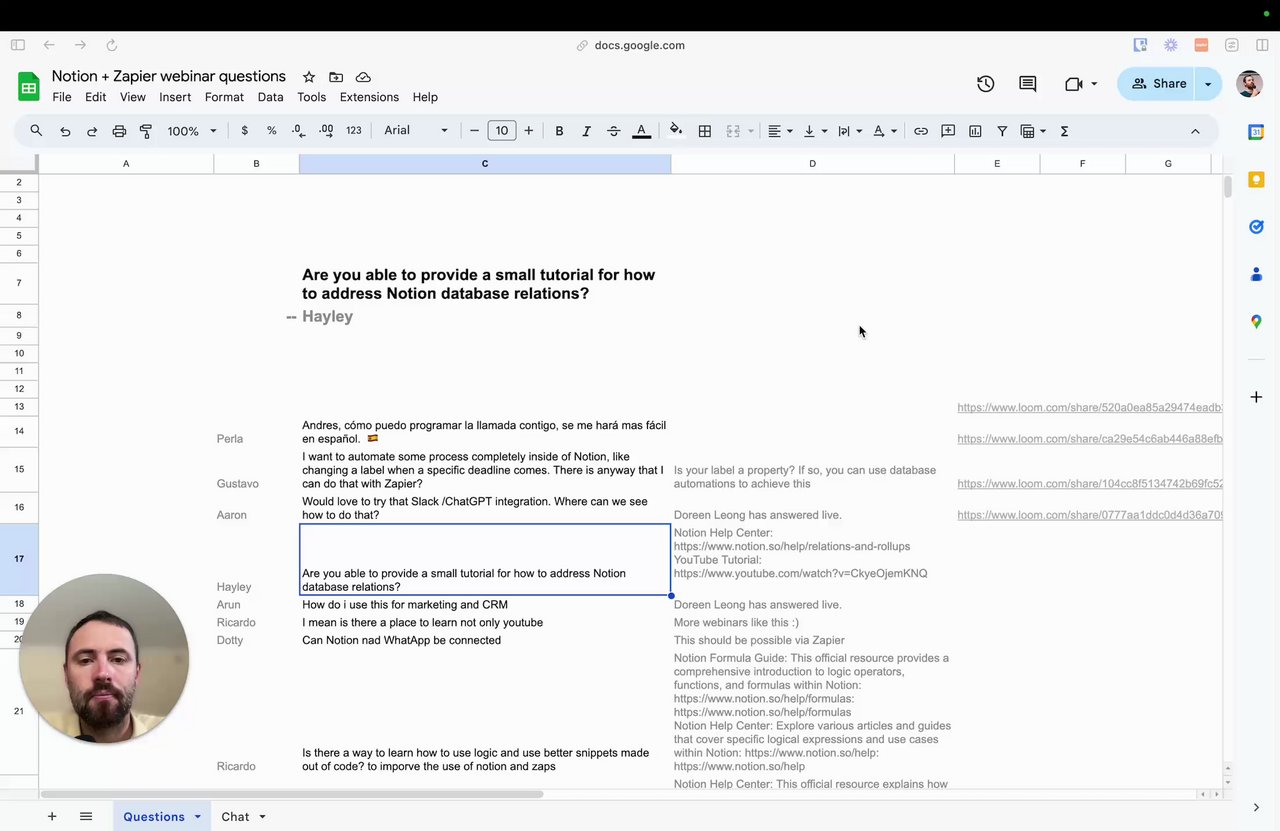Open the Share options dropdown arrow

click(x=1208, y=84)
